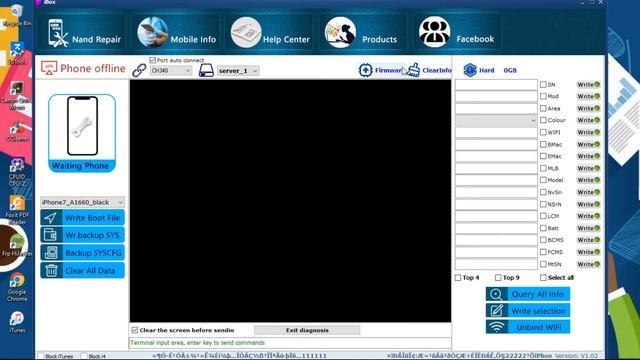Open the iPhone7_A1660_black model dropdown

[82, 202]
